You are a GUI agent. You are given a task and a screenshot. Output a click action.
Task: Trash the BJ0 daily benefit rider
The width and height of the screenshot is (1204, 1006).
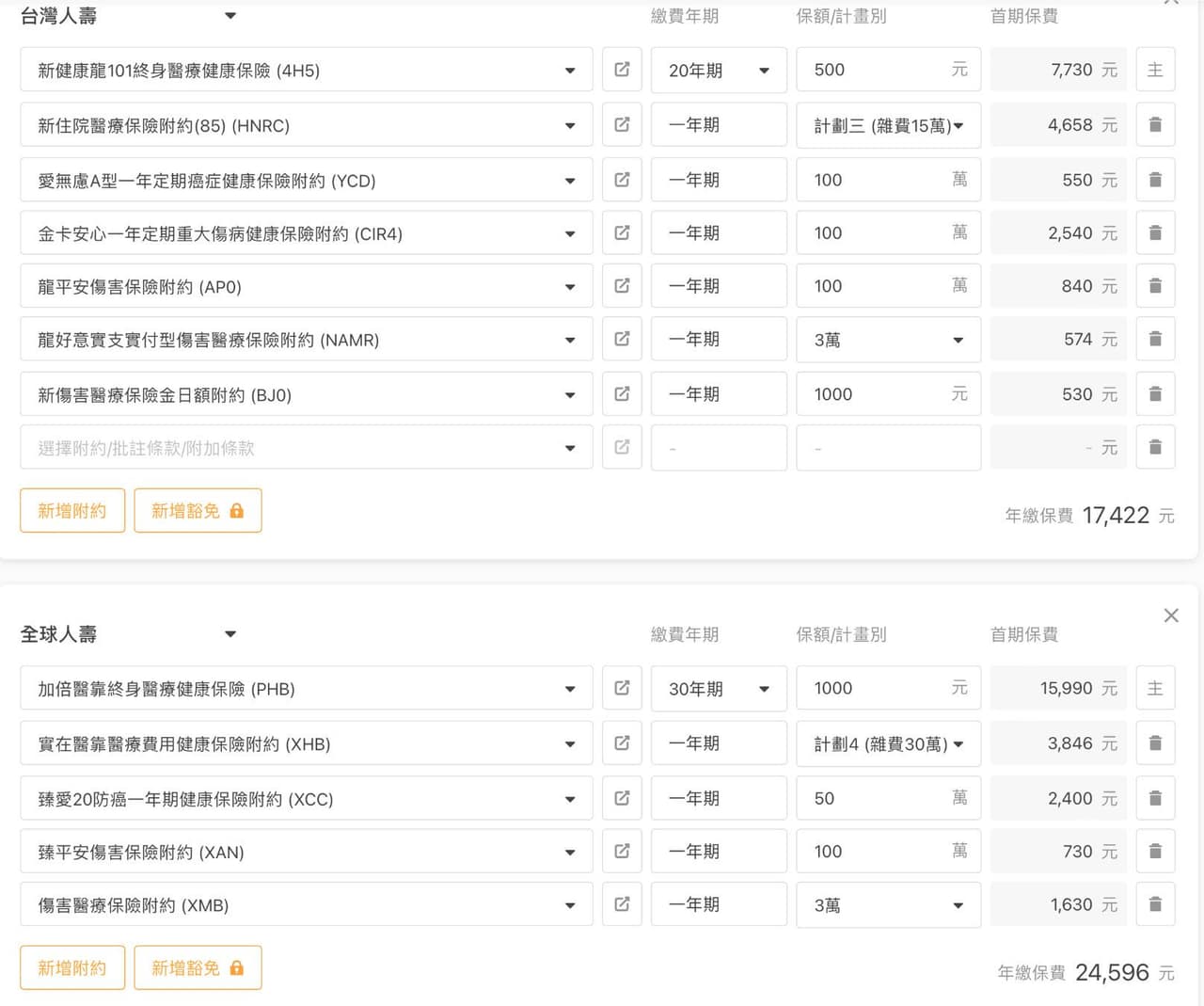1155,393
